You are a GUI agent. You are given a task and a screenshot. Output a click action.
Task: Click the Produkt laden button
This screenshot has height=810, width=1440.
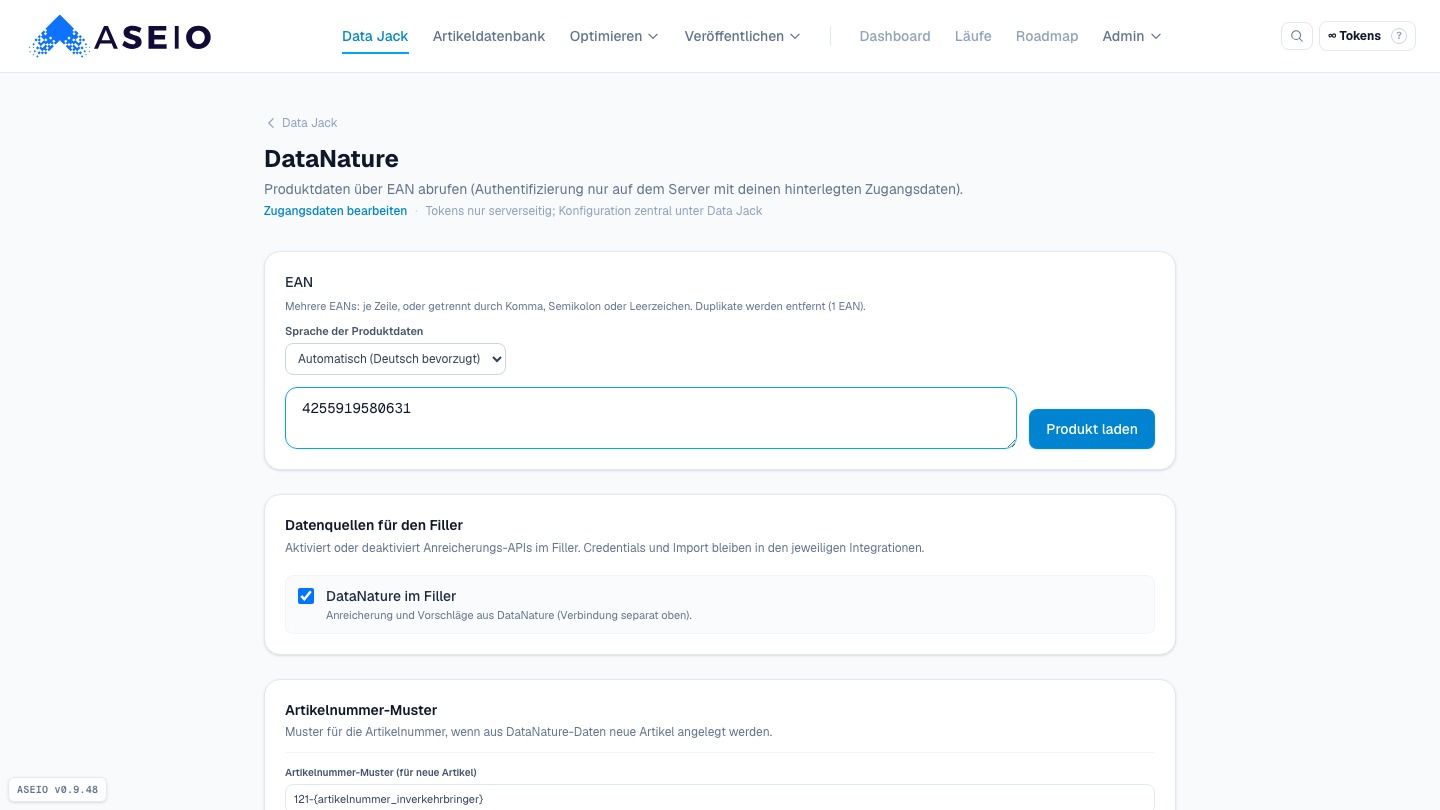point(1092,429)
